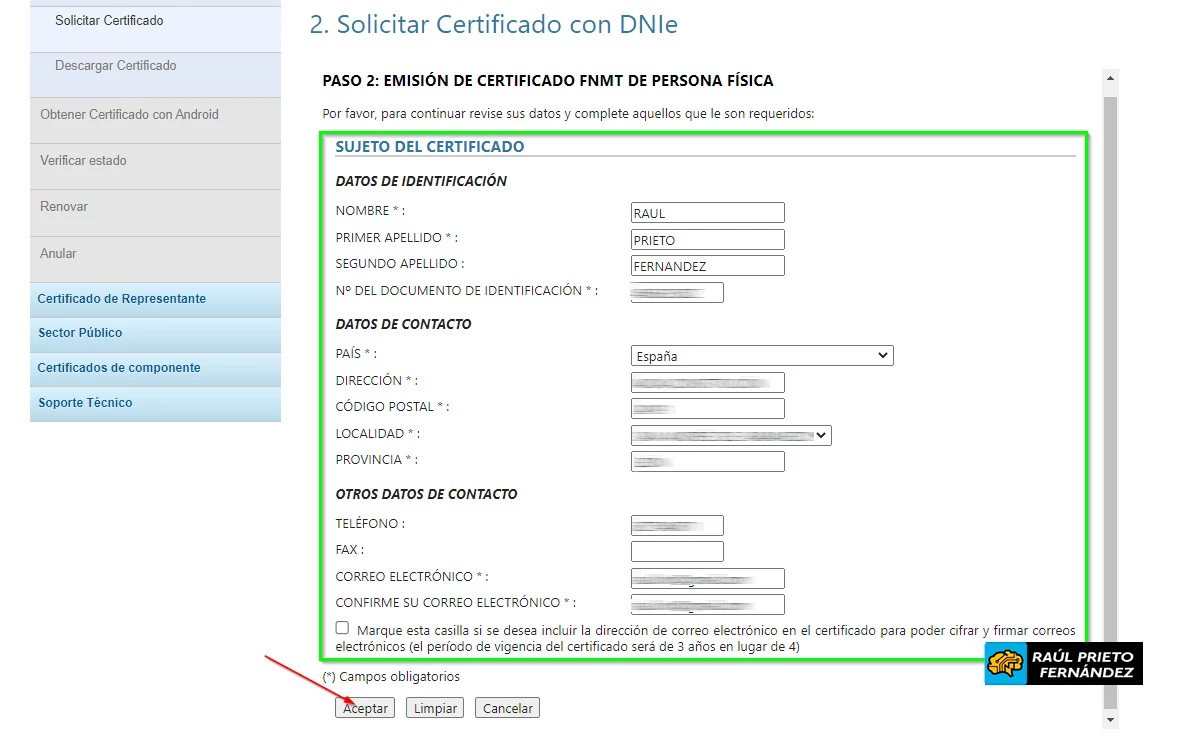This screenshot has height=750, width=1200.
Task: Select "Renovar" from the sidebar
Action: click(x=63, y=207)
